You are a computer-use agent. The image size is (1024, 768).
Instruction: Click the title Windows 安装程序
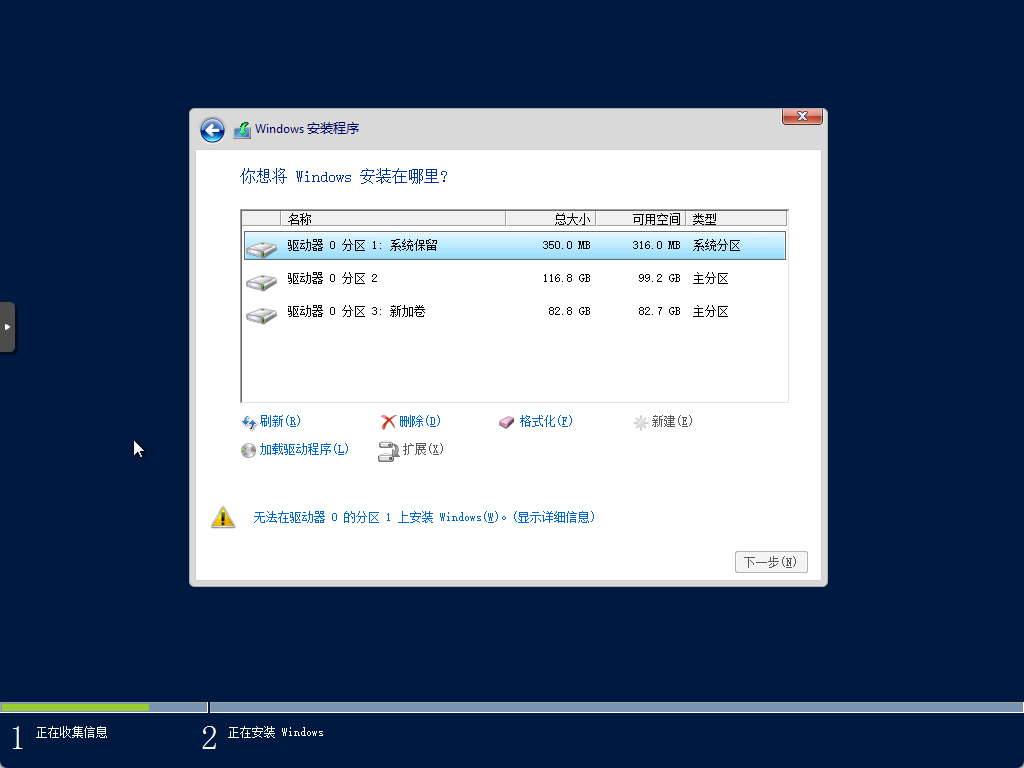(307, 129)
